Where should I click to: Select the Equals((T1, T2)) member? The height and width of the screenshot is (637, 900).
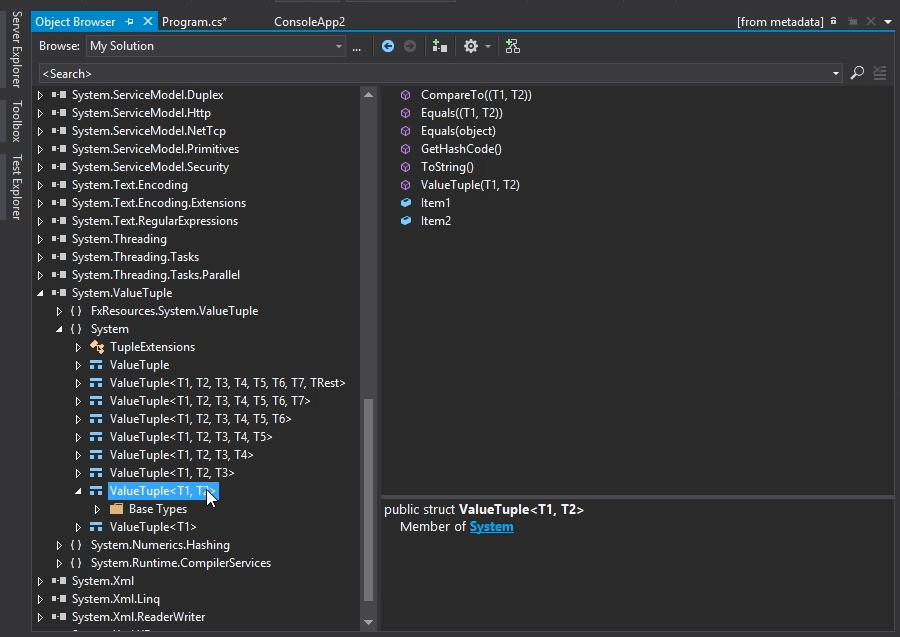461,113
